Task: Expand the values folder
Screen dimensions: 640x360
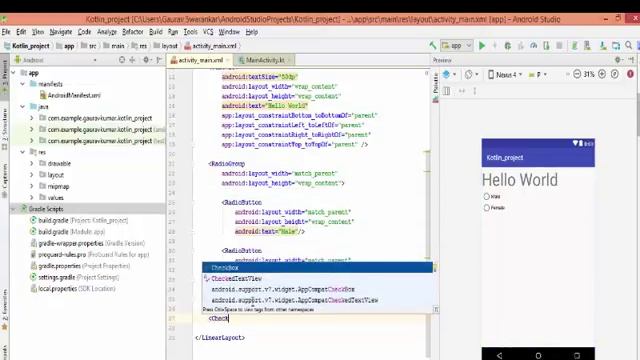Action: [32, 198]
